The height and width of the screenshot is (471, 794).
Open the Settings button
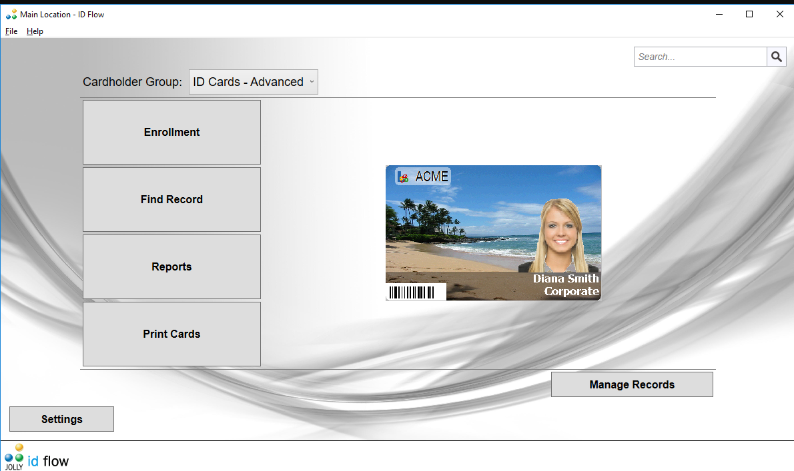pos(61,419)
